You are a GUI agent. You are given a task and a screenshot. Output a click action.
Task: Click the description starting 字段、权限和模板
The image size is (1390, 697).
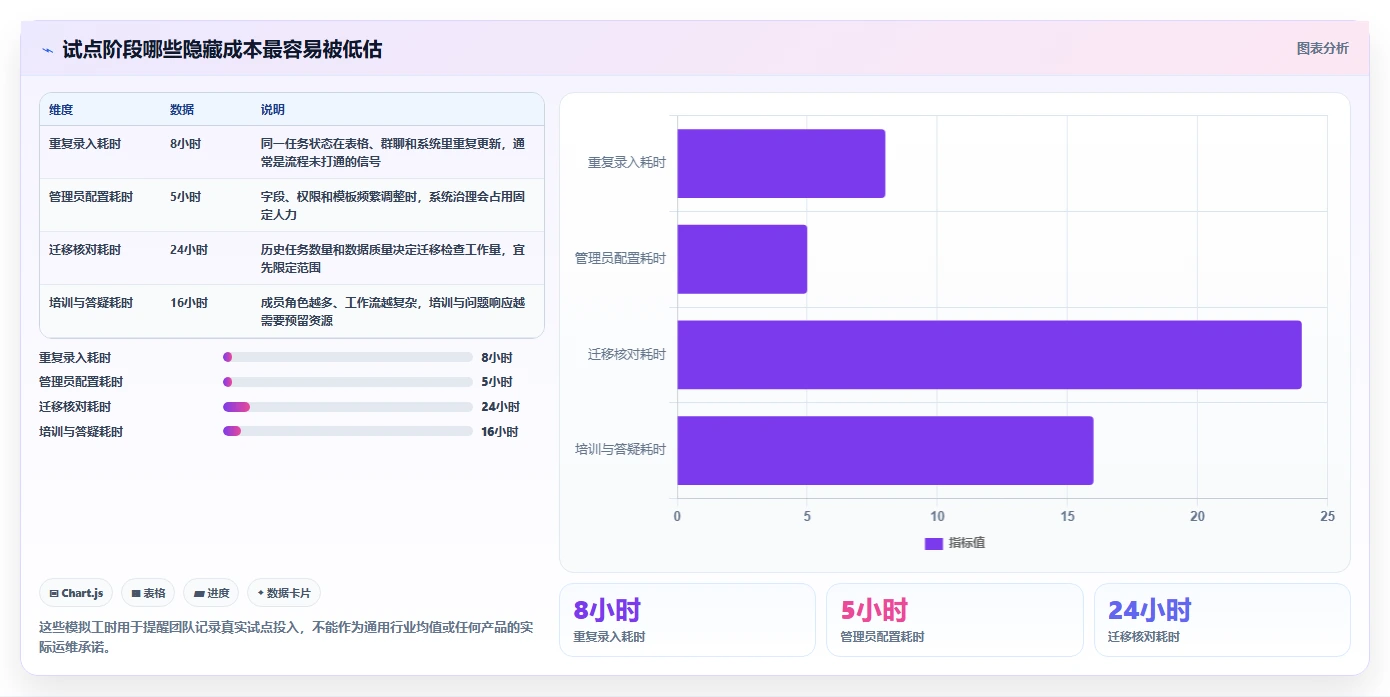[x=393, y=206]
